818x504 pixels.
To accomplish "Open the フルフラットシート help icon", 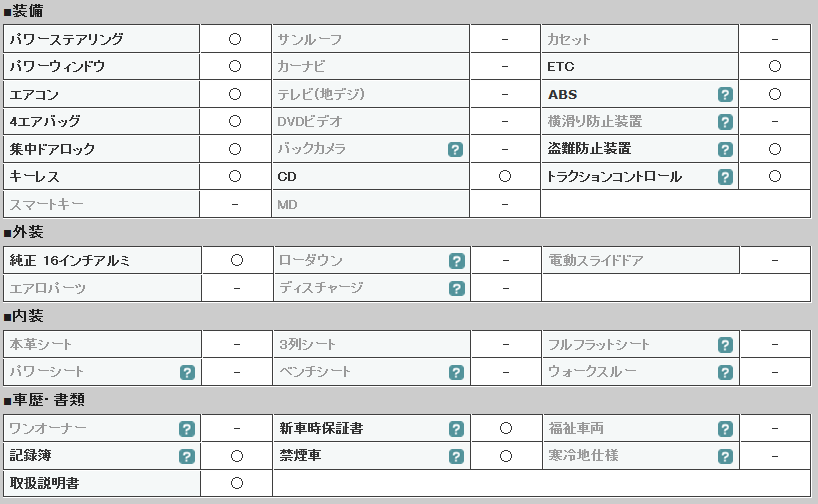I will (x=725, y=345).
